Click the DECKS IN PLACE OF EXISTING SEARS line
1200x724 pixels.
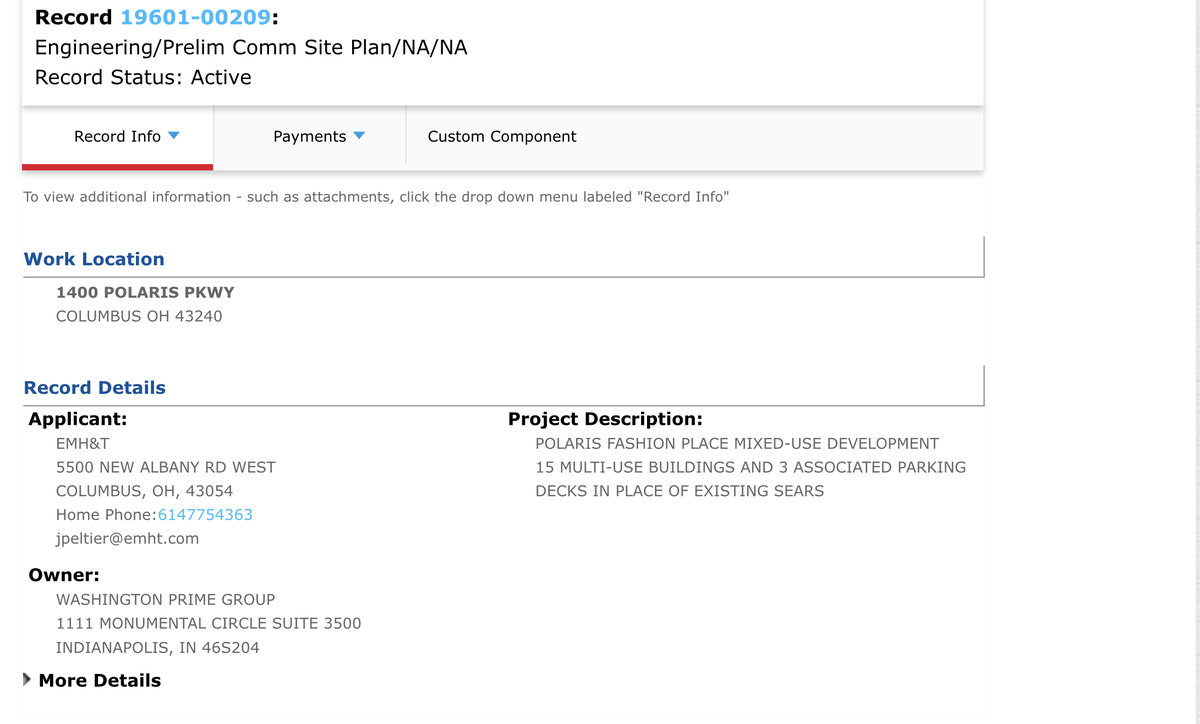pos(680,491)
